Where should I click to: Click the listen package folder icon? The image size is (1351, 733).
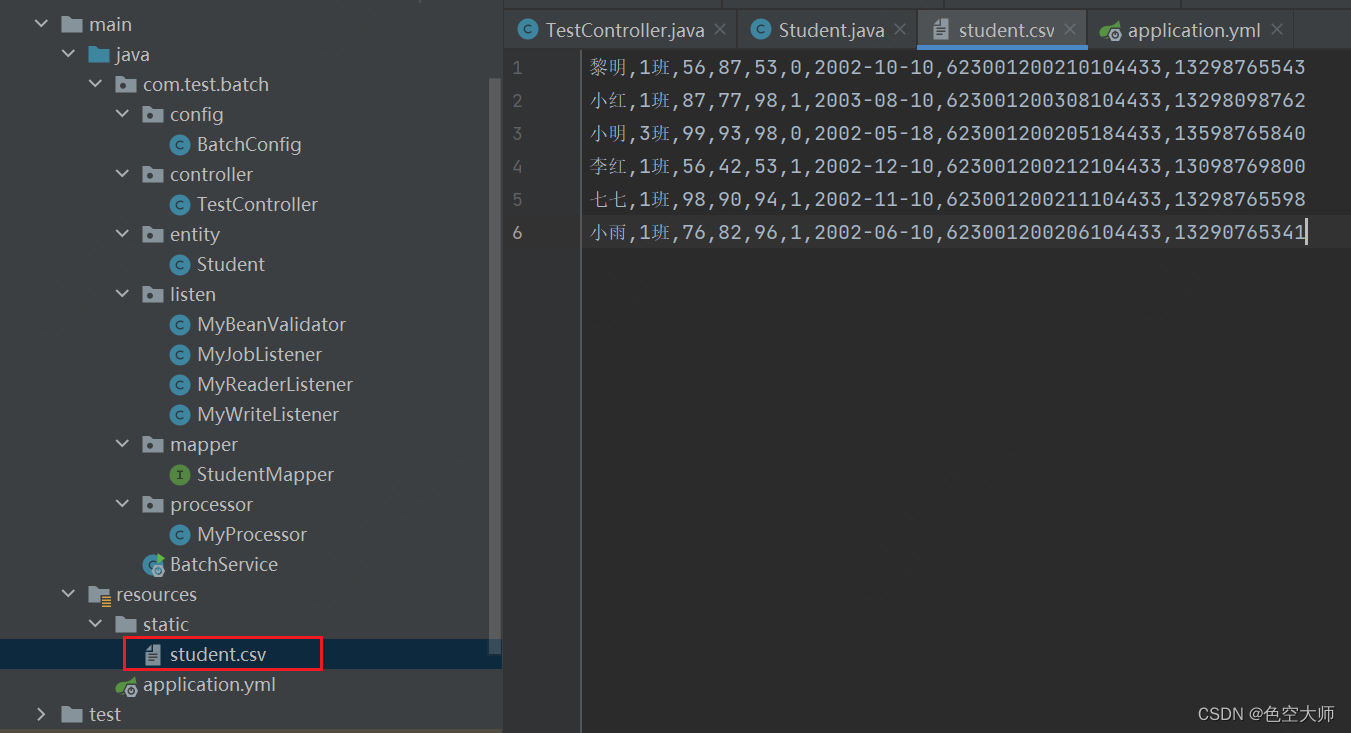(x=153, y=294)
